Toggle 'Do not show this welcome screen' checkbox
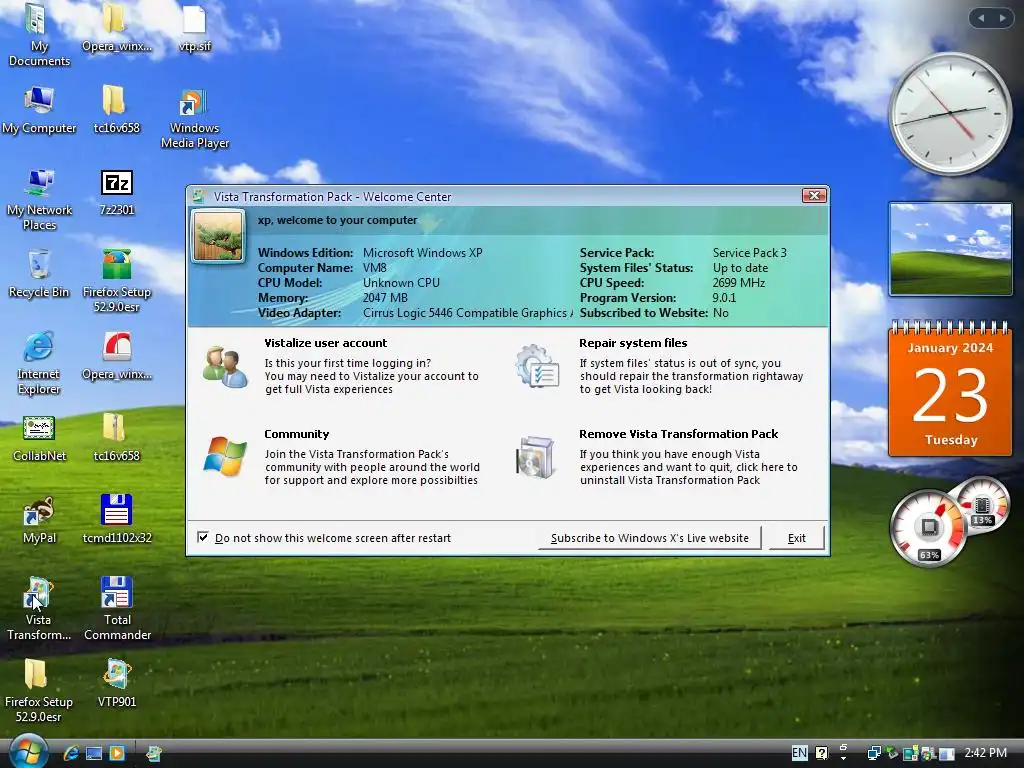1024x768 pixels. 203,537
